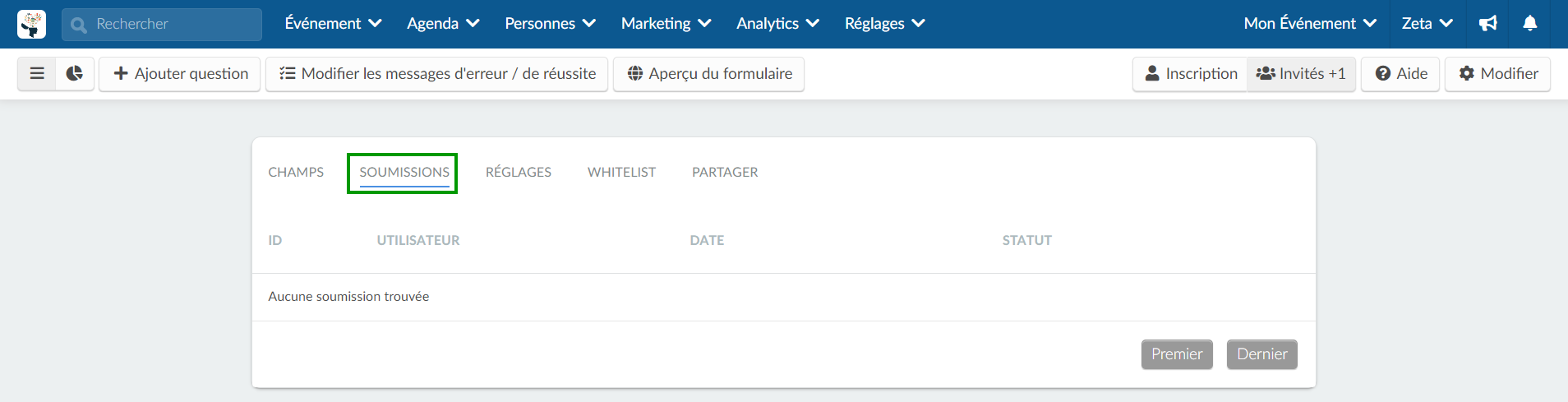1568x402 pixels.
Task: Open the Zeta user dropdown
Action: [x=1427, y=24]
